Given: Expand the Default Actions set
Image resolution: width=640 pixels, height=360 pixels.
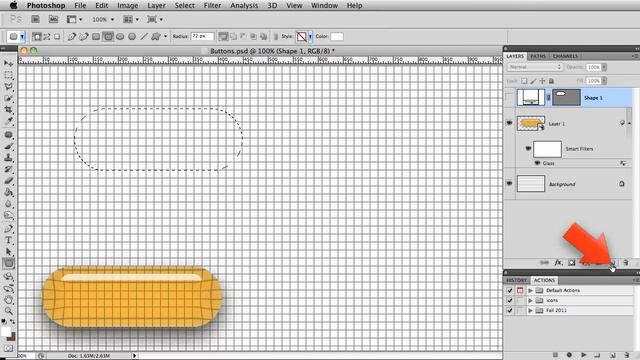Looking at the screenshot, I should coord(530,290).
